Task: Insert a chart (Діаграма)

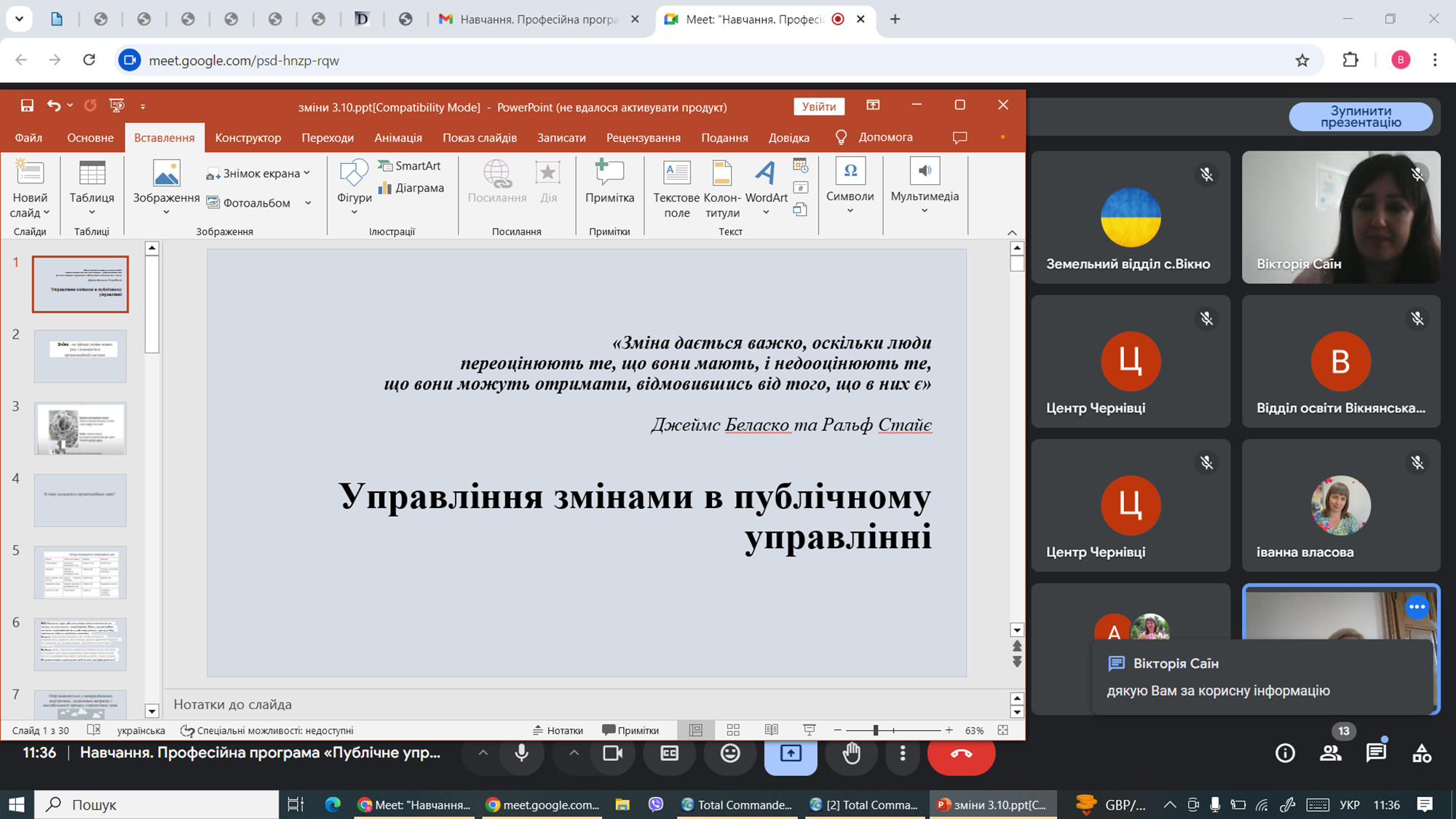Action: click(x=411, y=188)
